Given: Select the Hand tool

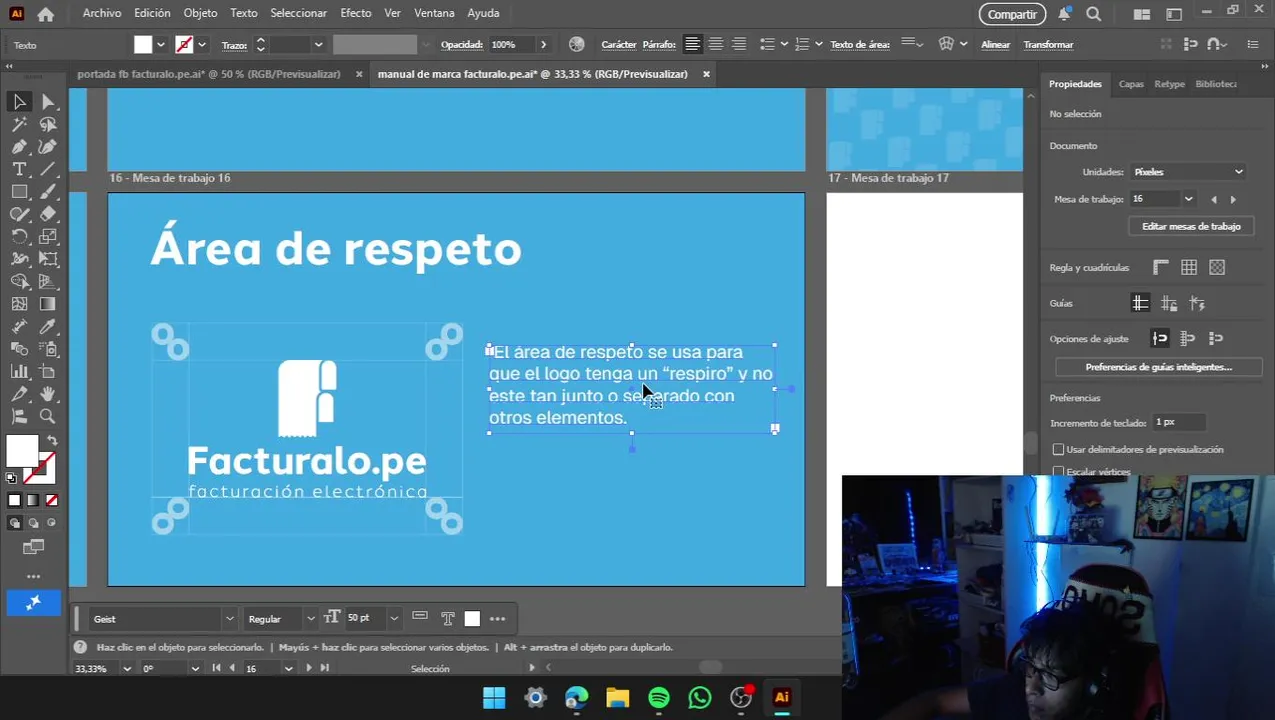Looking at the screenshot, I should coord(48,394).
